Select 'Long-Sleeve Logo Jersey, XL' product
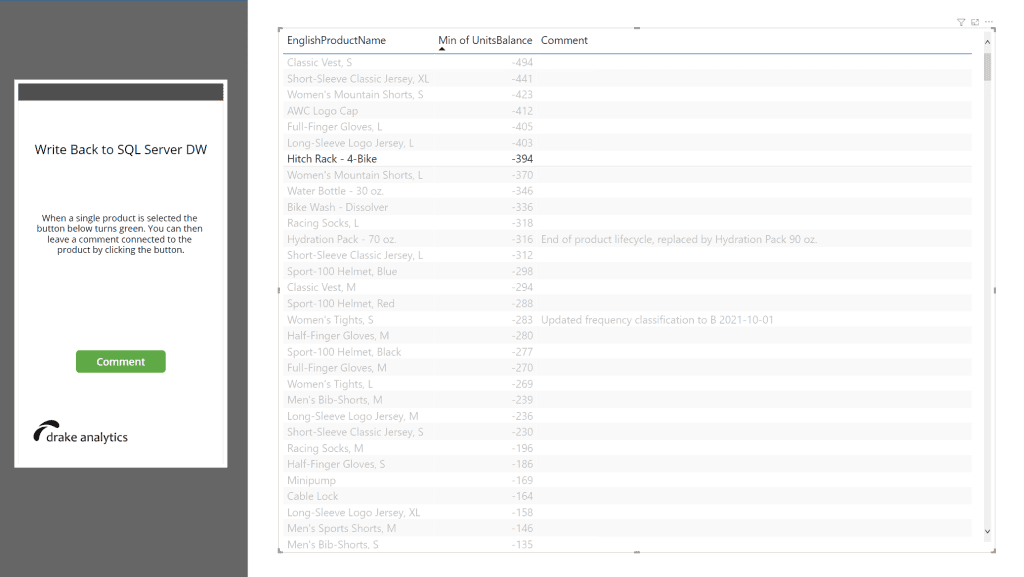1024x577 pixels. (353, 512)
